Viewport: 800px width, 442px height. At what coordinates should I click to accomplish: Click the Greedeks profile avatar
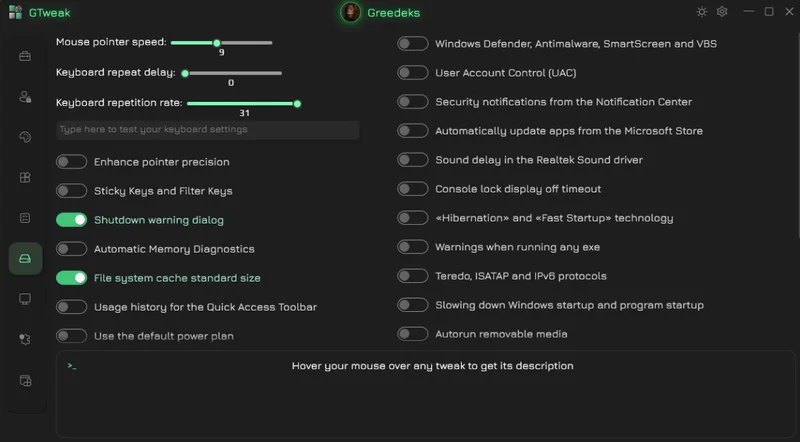[x=351, y=12]
